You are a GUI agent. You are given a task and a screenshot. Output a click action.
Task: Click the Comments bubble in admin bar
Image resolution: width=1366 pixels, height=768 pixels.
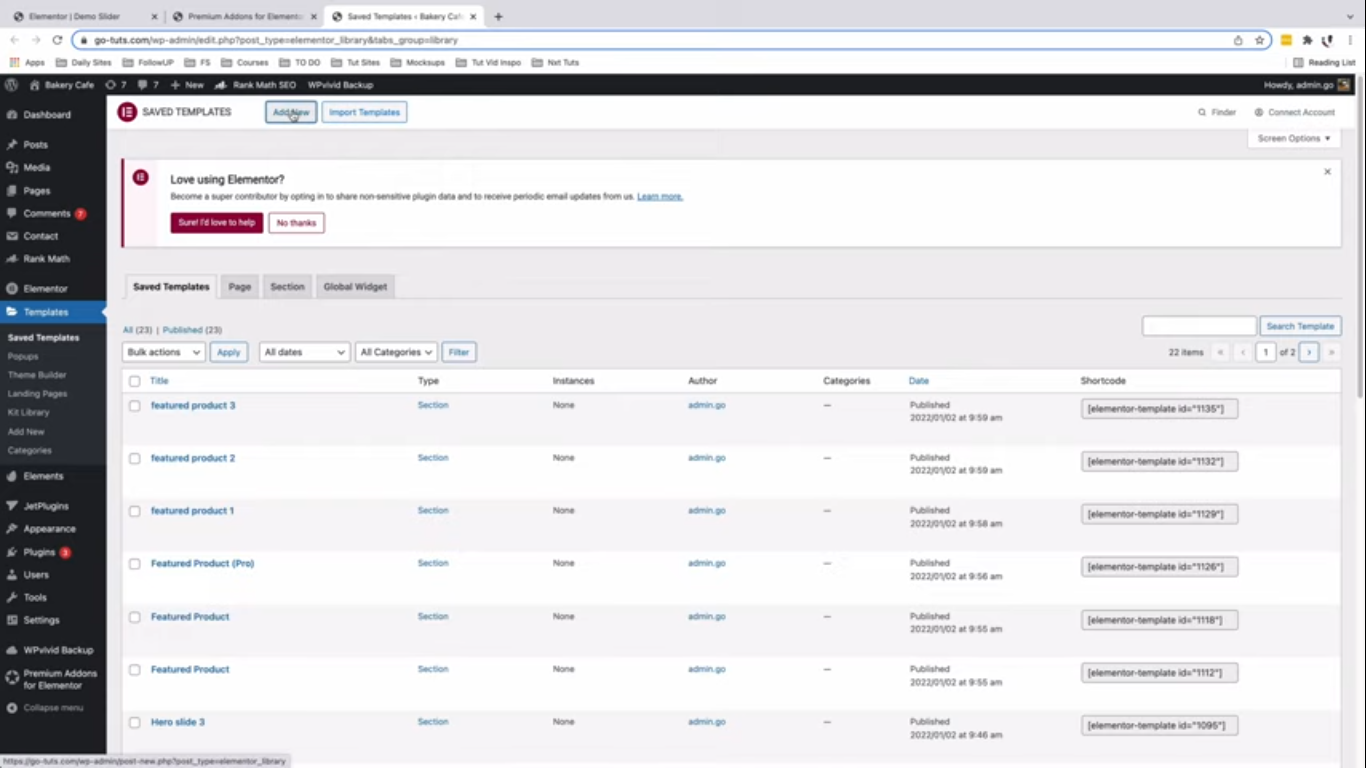[143, 85]
